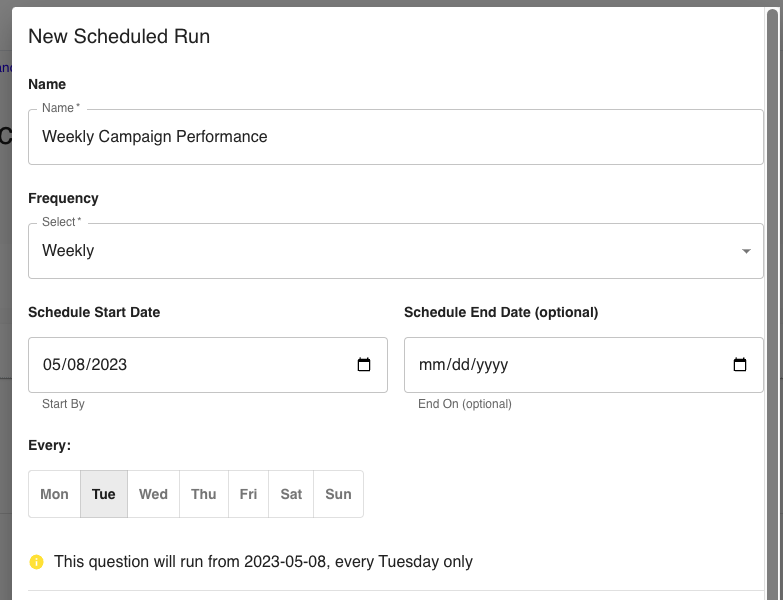
Task: Open the Weekly frequency select box
Action: tap(380, 251)
